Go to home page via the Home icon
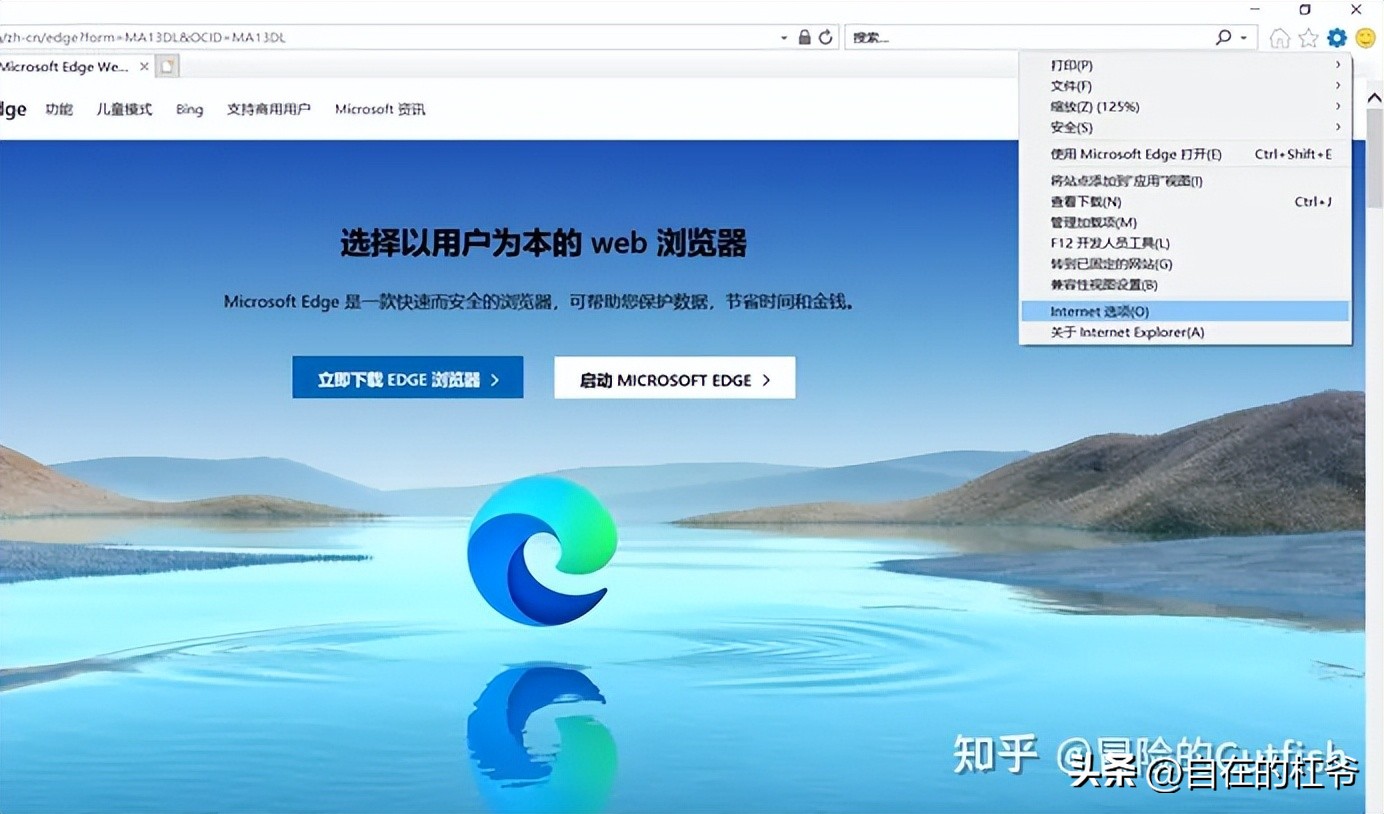Image resolution: width=1384 pixels, height=814 pixels. point(1281,37)
